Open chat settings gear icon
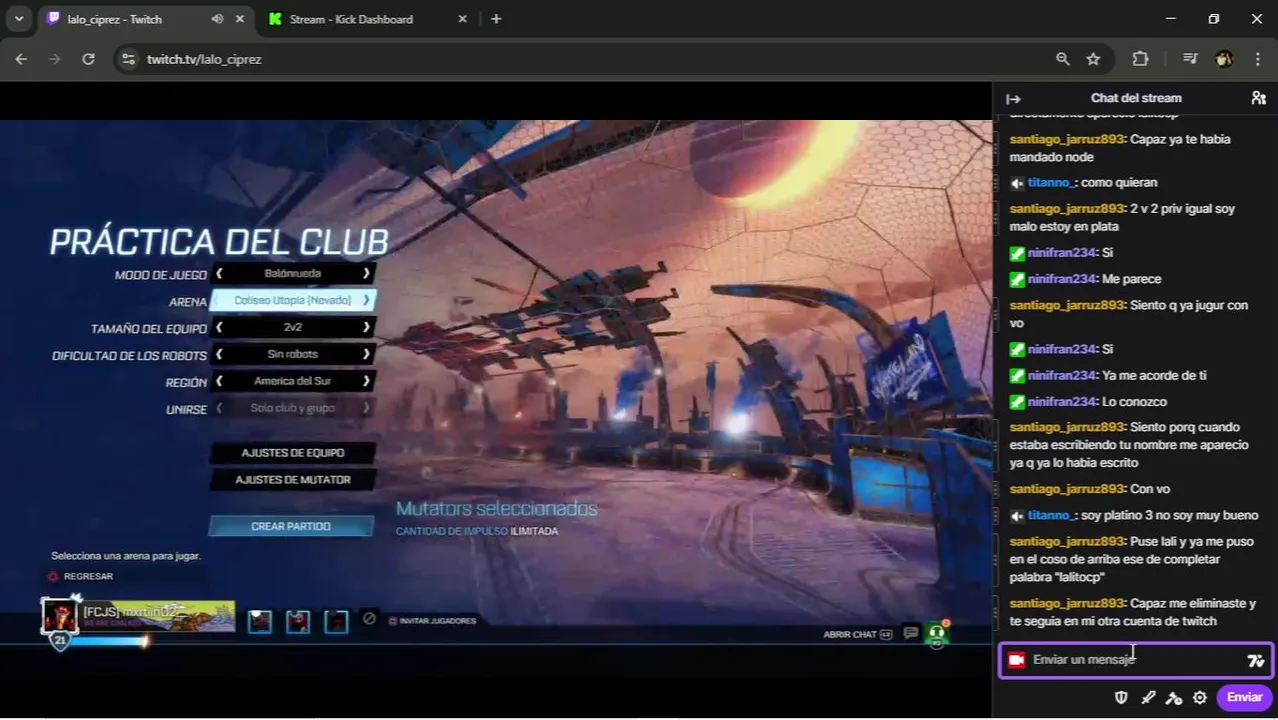Viewport: 1278px width, 720px height. (1200, 697)
